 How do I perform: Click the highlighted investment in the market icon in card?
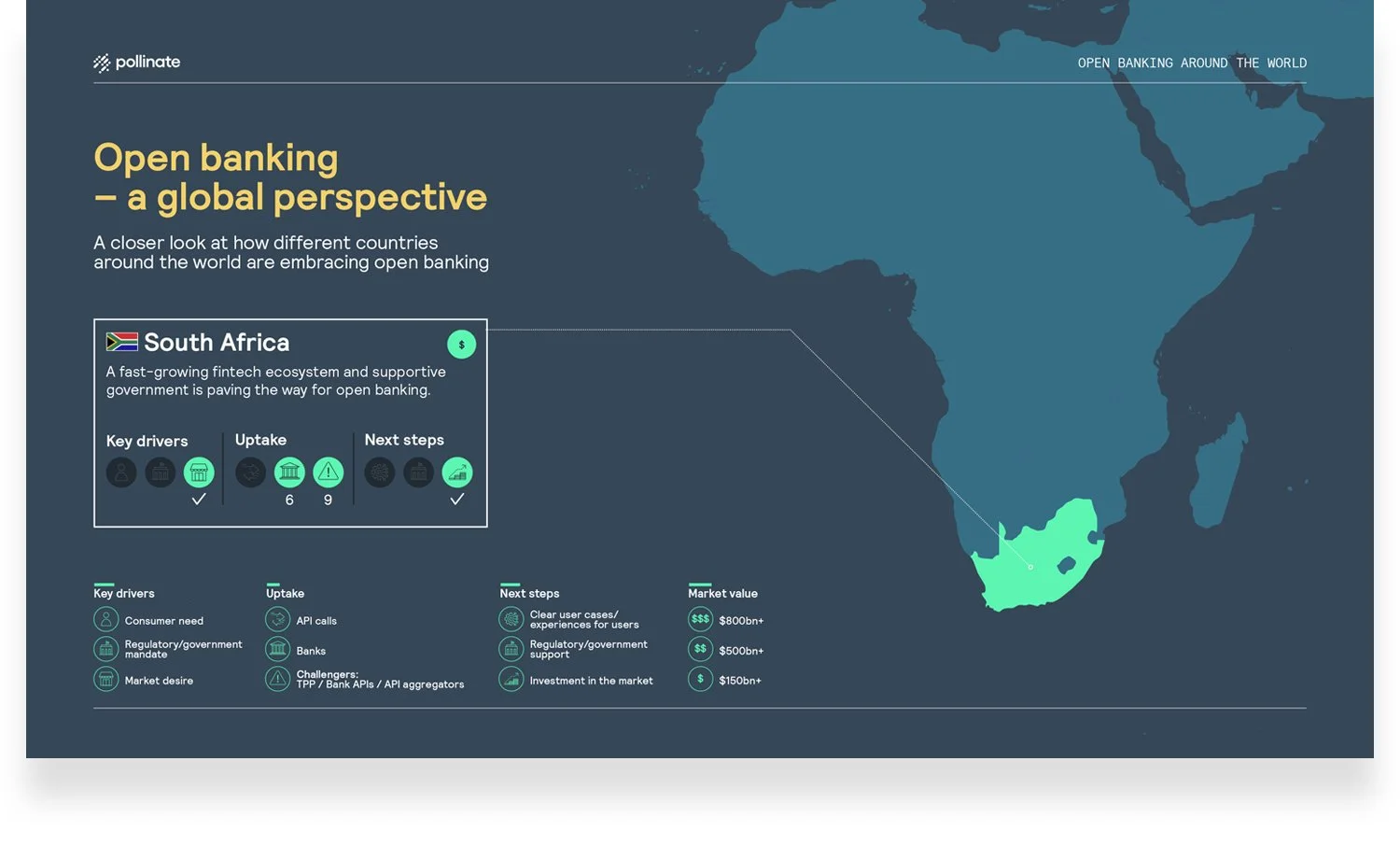tap(457, 472)
